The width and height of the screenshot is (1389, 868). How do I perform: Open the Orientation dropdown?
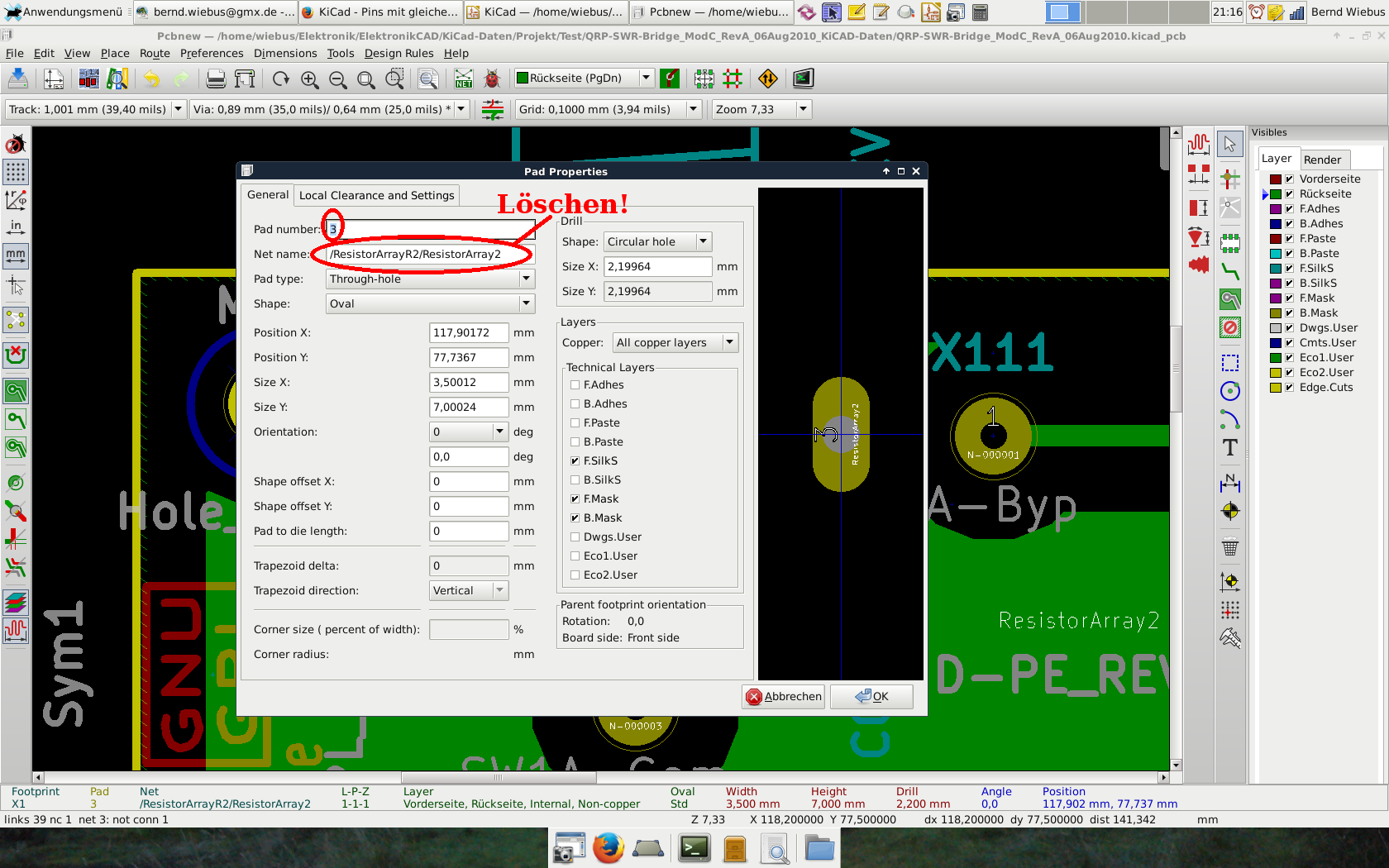[469, 432]
